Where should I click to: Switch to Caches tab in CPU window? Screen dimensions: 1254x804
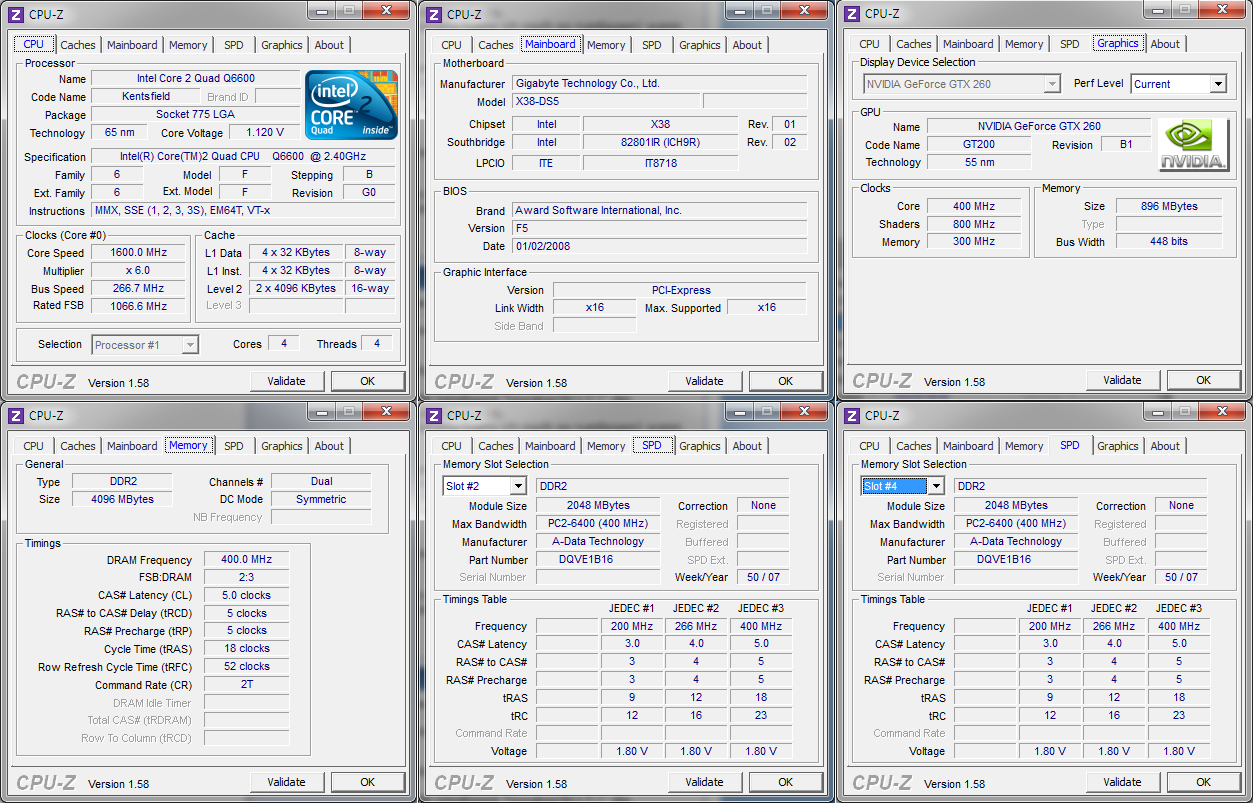point(78,45)
